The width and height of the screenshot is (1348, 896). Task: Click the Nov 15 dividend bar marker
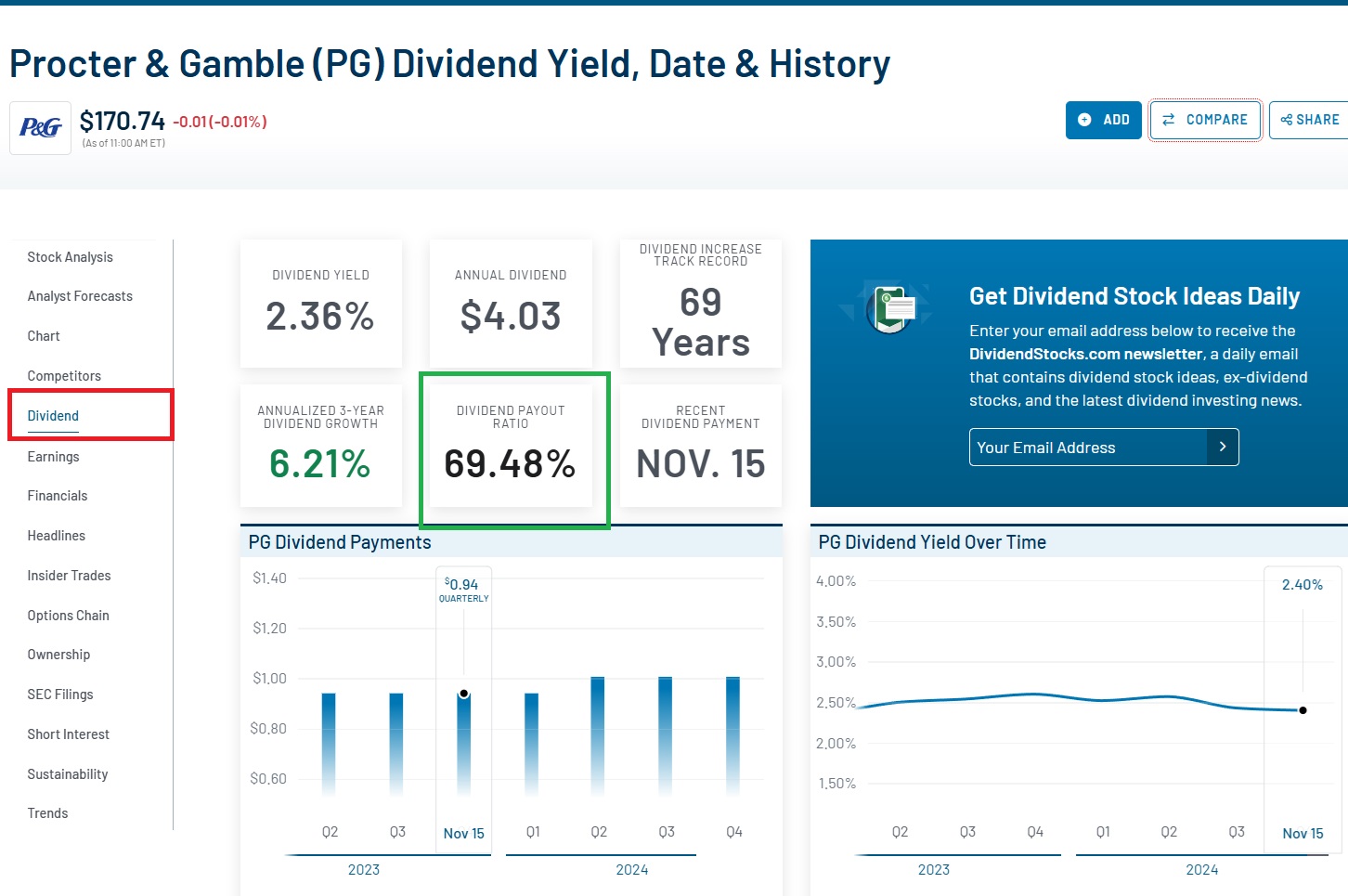[x=464, y=694]
